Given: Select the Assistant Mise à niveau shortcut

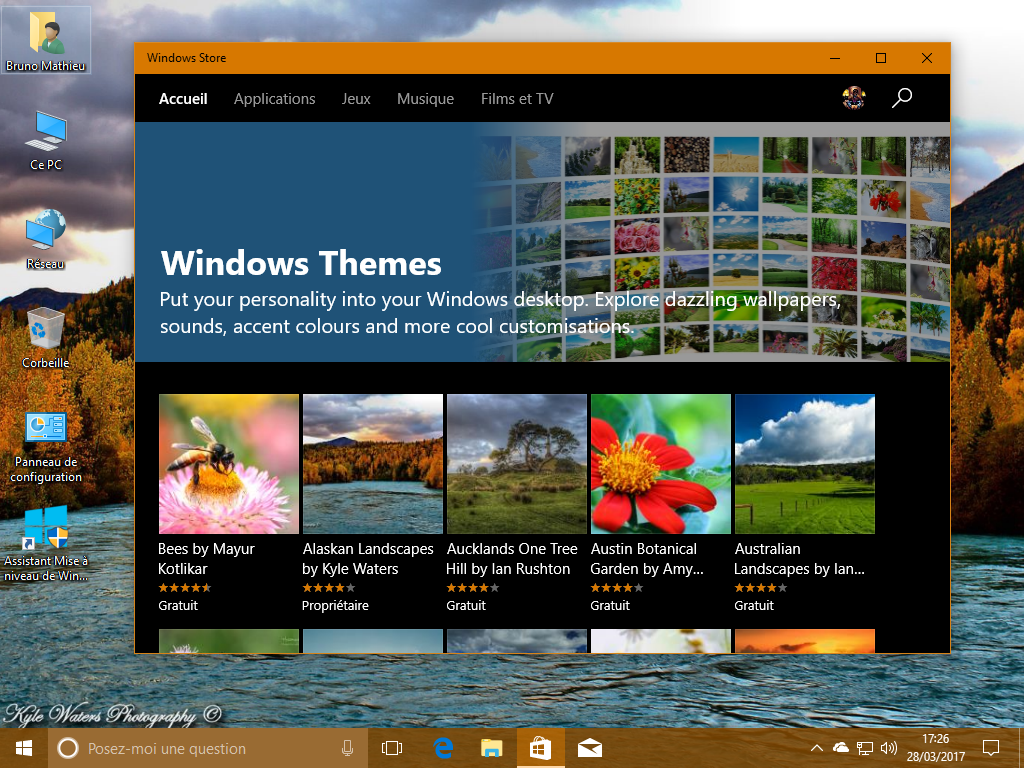Looking at the screenshot, I should point(46,545).
